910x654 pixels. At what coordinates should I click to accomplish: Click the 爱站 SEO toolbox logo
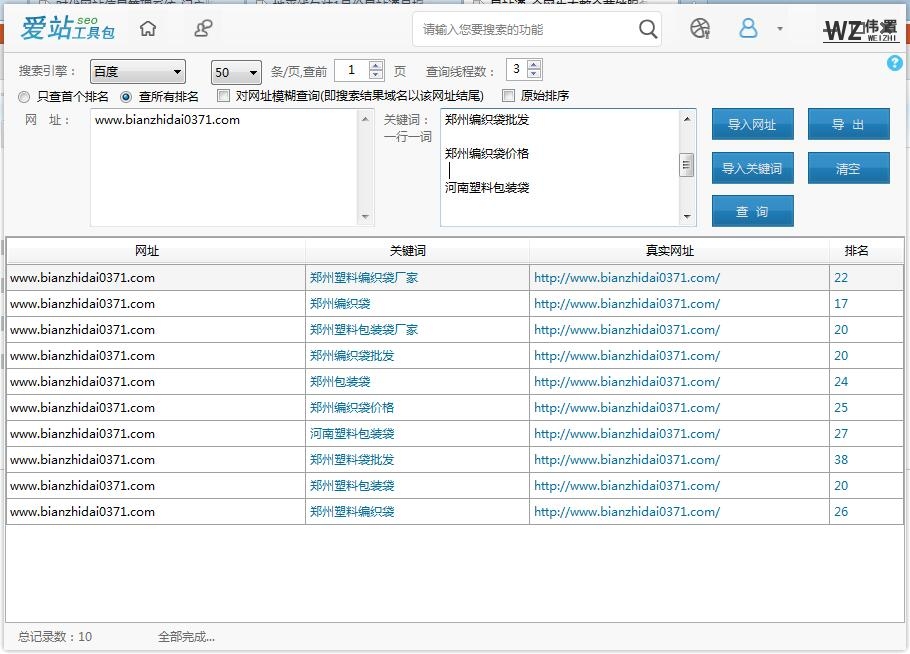[68, 29]
